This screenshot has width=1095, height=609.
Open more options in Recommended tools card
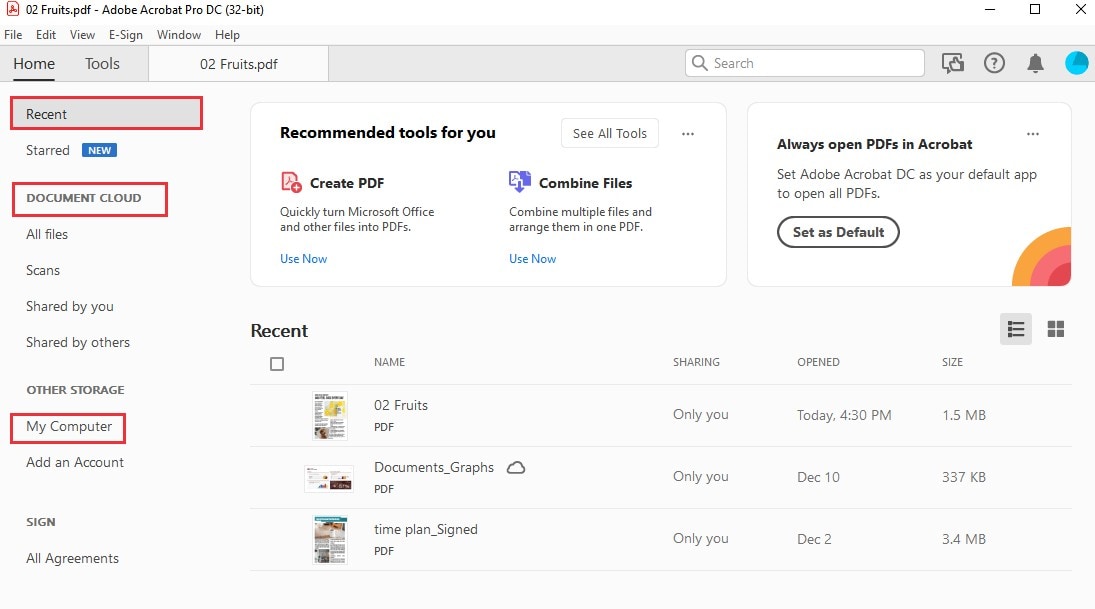(x=688, y=133)
